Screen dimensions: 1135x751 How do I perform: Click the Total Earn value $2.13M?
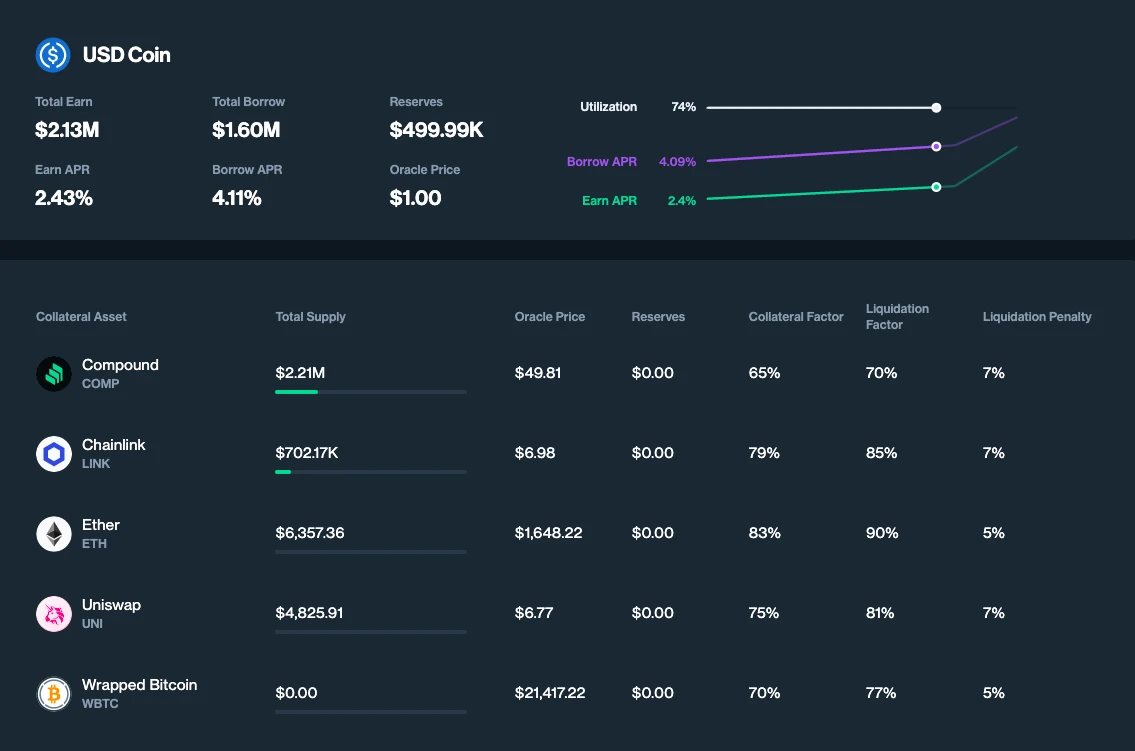(67, 130)
